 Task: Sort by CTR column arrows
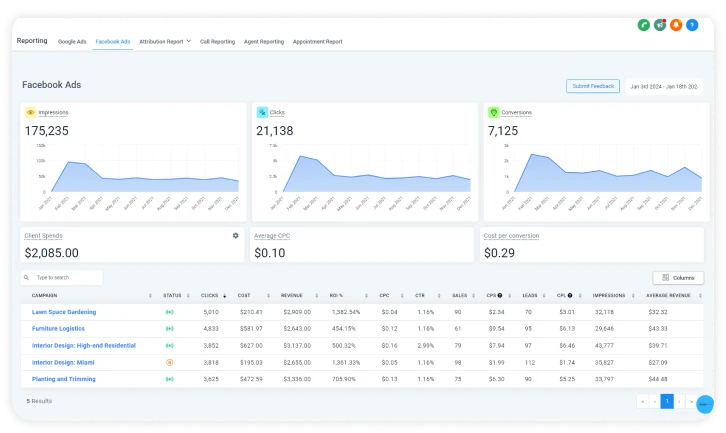click(x=439, y=295)
